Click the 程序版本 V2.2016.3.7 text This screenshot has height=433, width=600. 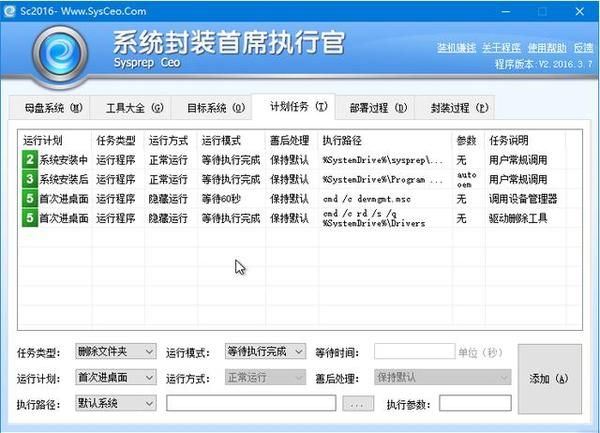pos(544,63)
